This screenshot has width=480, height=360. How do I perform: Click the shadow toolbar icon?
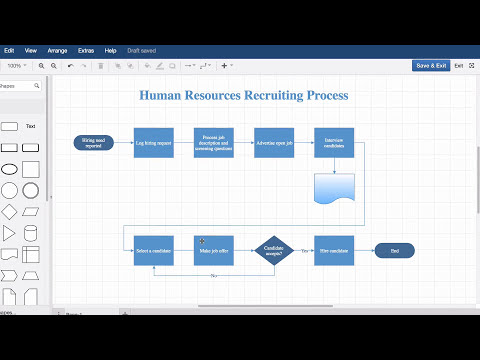[x=172, y=66]
